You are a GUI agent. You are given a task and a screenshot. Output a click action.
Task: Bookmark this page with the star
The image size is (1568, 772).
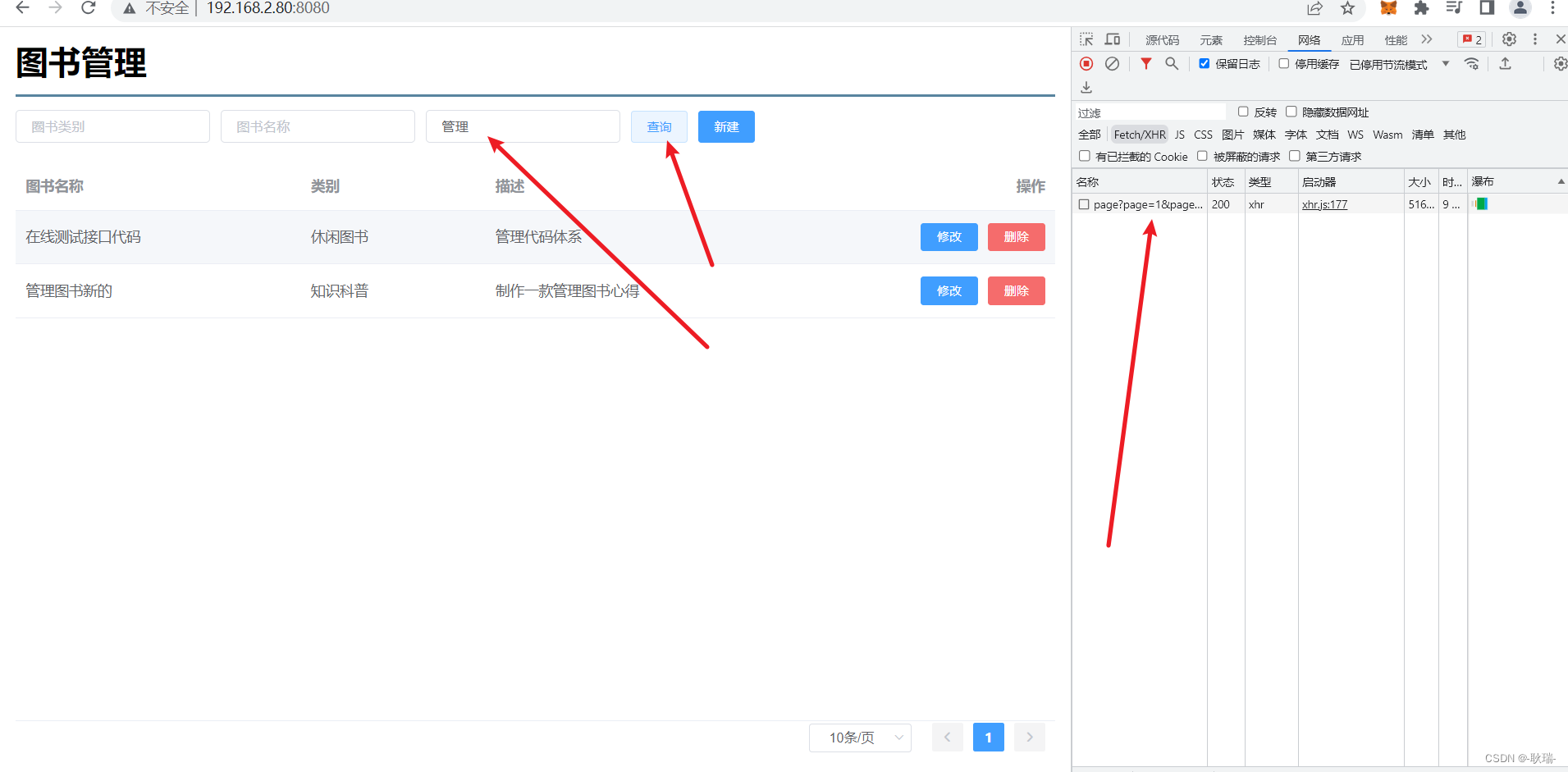click(x=1347, y=8)
